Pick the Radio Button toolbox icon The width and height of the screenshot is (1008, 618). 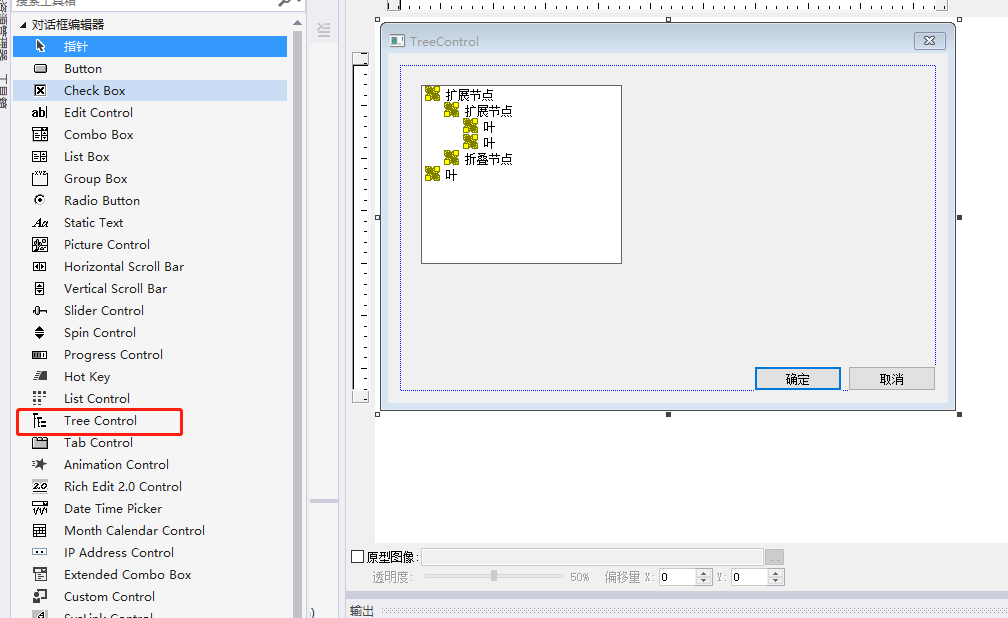40,200
